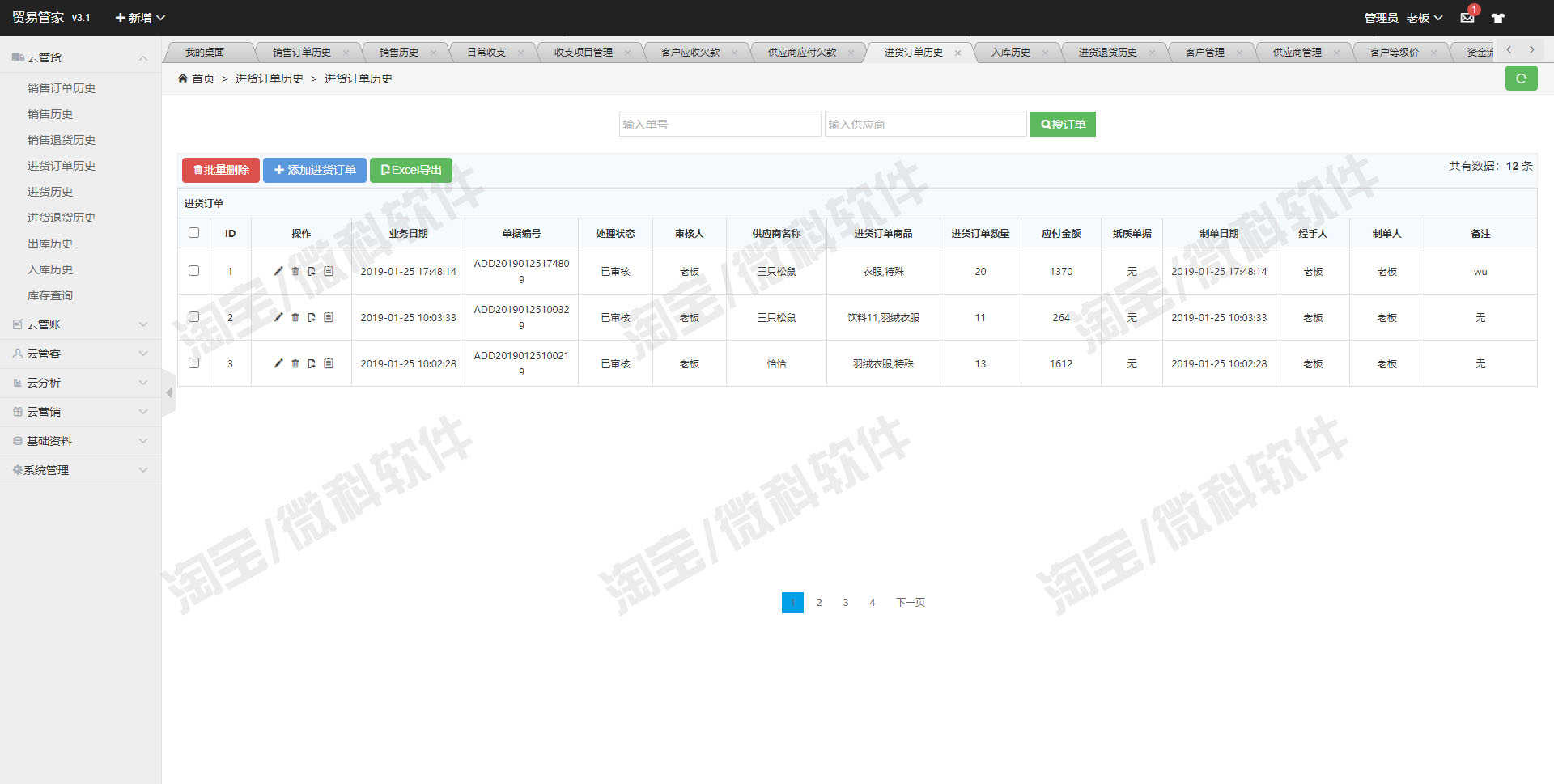This screenshot has height=784, width=1554.
Task: Click the trash delete icon in row 3
Action: pos(295,363)
